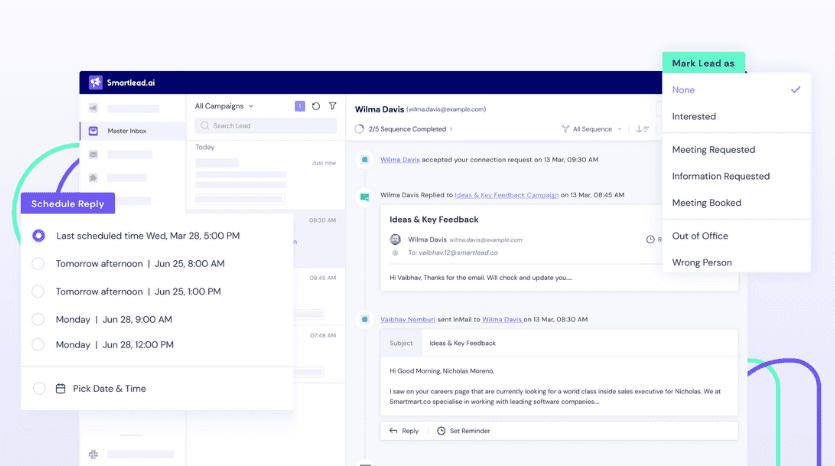Click the campaign reply activity icon
This screenshot has height=466, width=835.
[x=365, y=197]
